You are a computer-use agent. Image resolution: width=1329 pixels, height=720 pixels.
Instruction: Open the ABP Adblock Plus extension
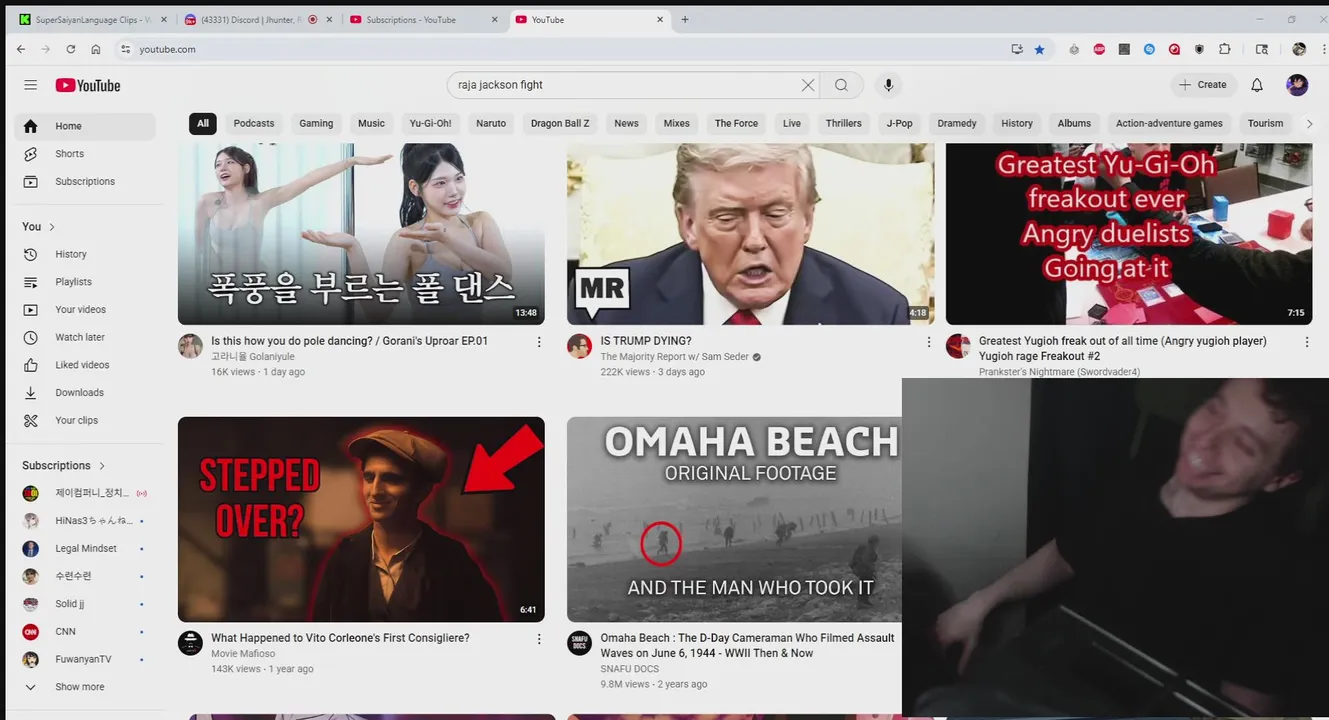click(1099, 49)
